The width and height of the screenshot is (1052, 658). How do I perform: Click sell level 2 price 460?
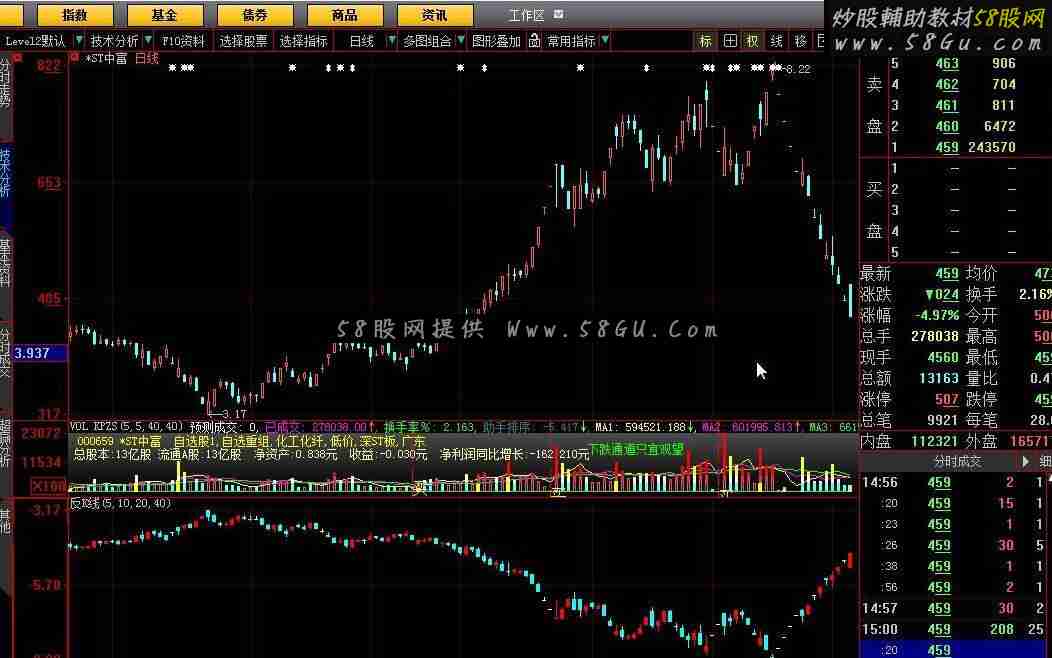[947, 126]
